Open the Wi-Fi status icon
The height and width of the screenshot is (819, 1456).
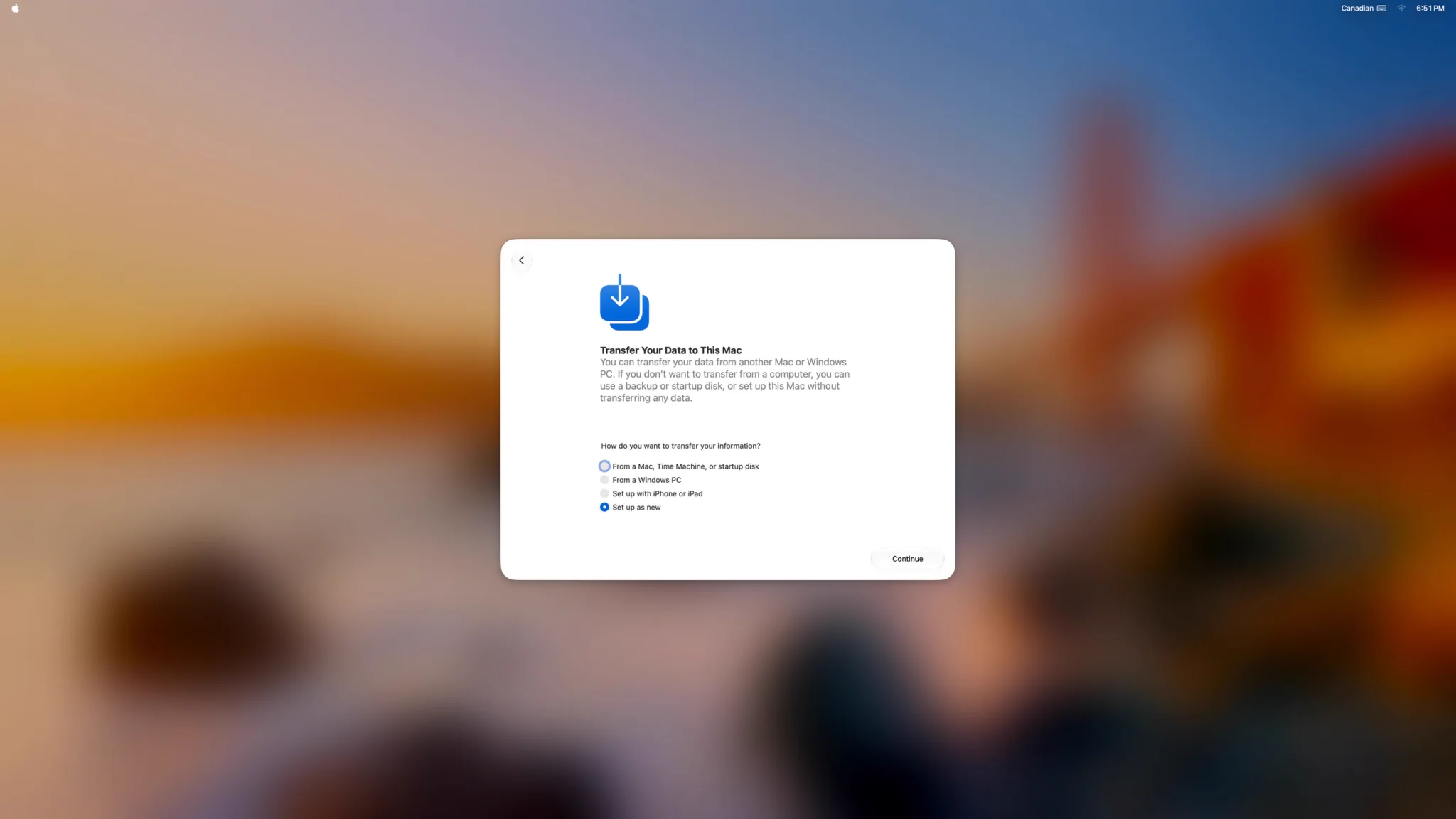[x=1401, y=9]
